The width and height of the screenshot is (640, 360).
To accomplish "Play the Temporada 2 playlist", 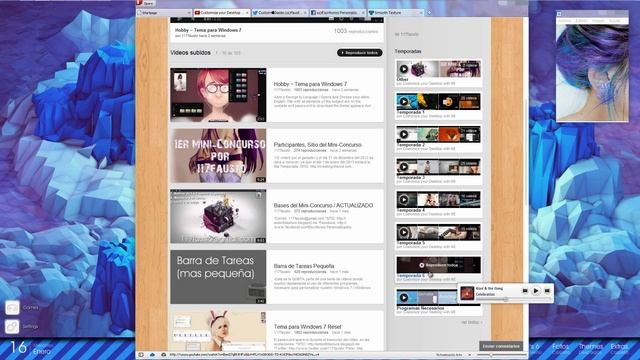I will coord(404,134).
